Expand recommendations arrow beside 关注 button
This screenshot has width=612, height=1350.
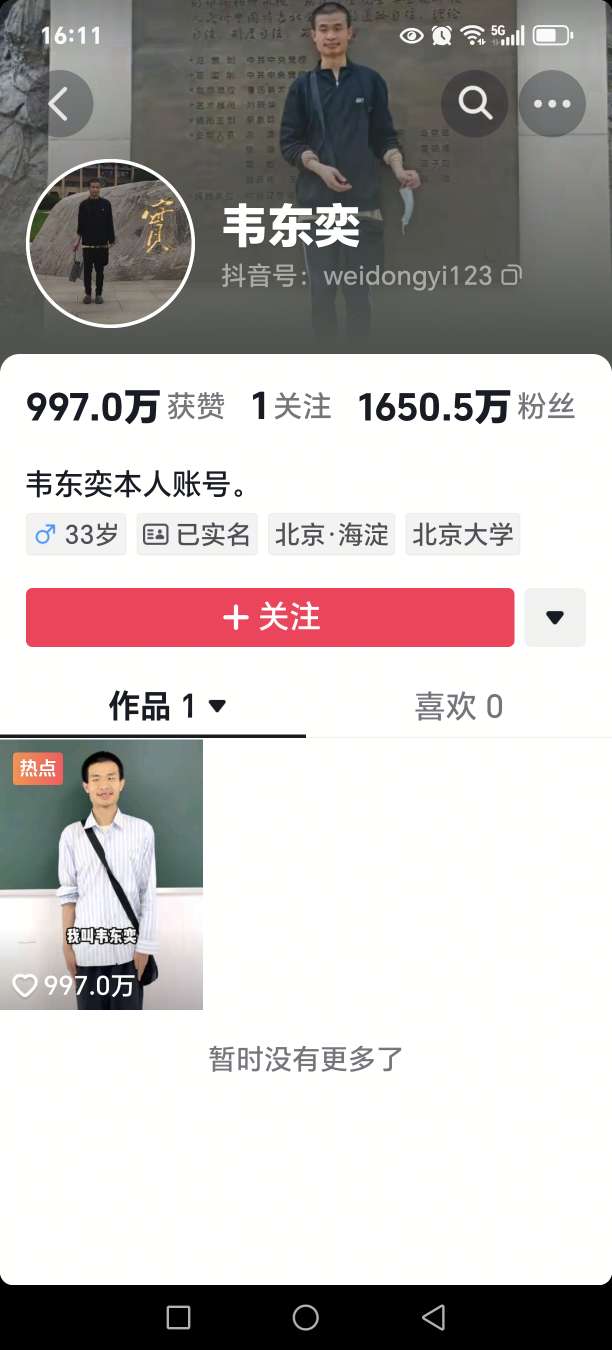click(x=555, y=617)
